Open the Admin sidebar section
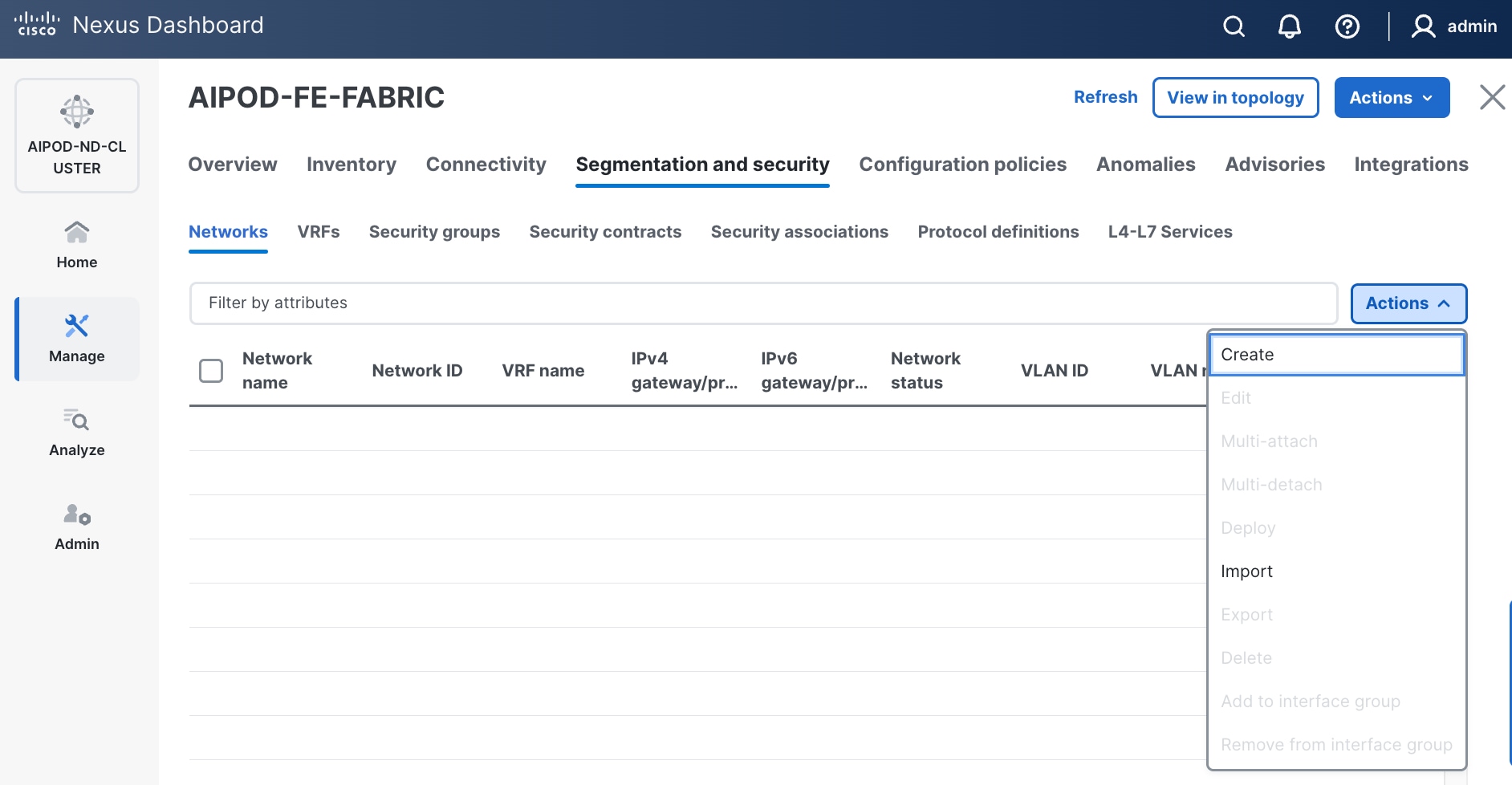 point(77,527)
